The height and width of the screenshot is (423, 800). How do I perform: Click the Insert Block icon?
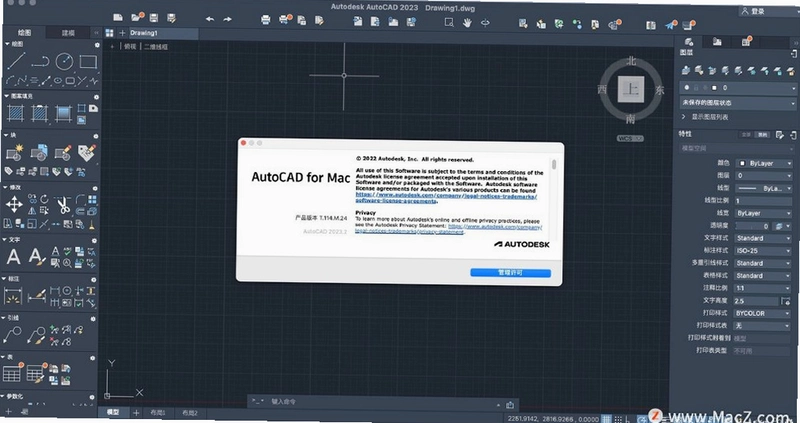point(39,152)
